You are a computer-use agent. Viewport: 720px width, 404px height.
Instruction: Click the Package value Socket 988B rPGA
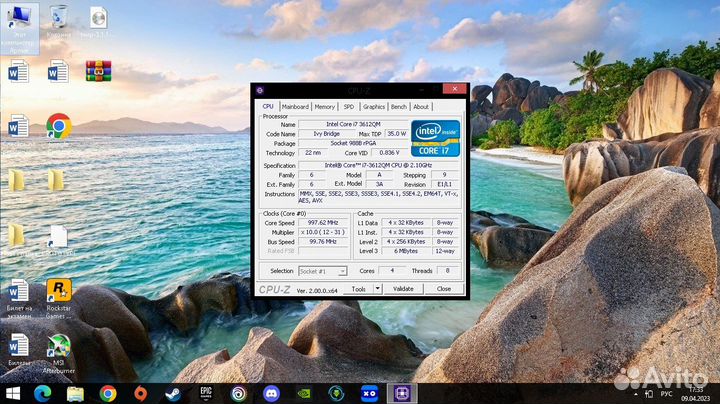(x=353, y=143)
